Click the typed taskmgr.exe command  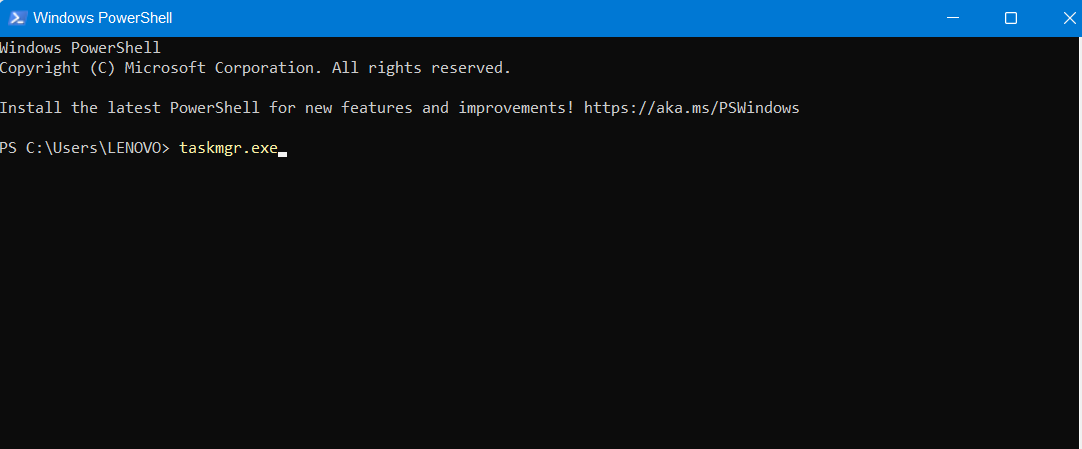pos(228,148)
